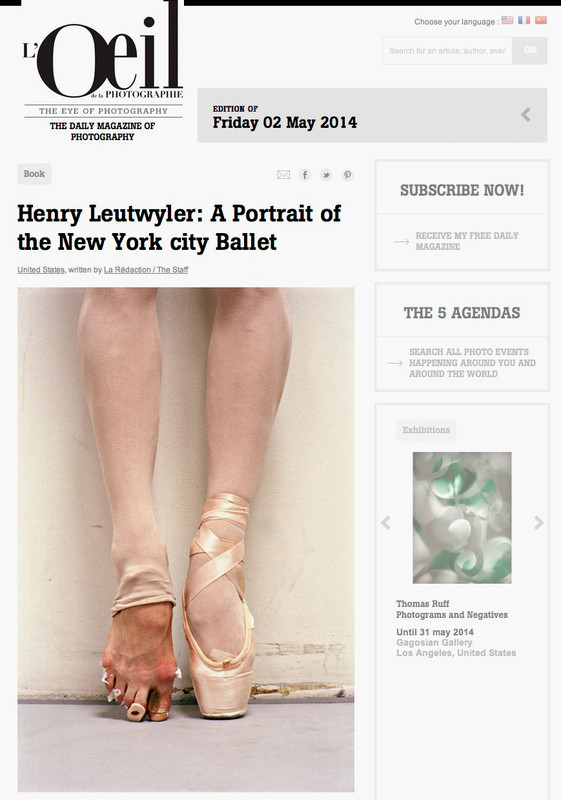Show previous exhibition in carousel
The width and height of the screenshot is (561, 800).
(x=386, y=522)
